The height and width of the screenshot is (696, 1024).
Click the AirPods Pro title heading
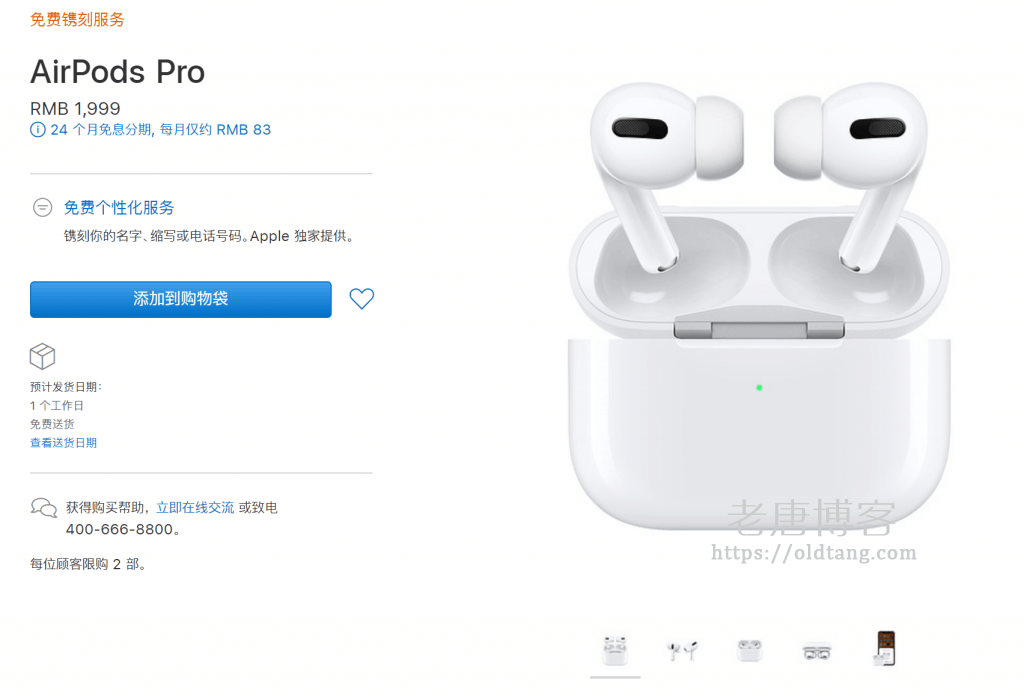tap(118, 72)
